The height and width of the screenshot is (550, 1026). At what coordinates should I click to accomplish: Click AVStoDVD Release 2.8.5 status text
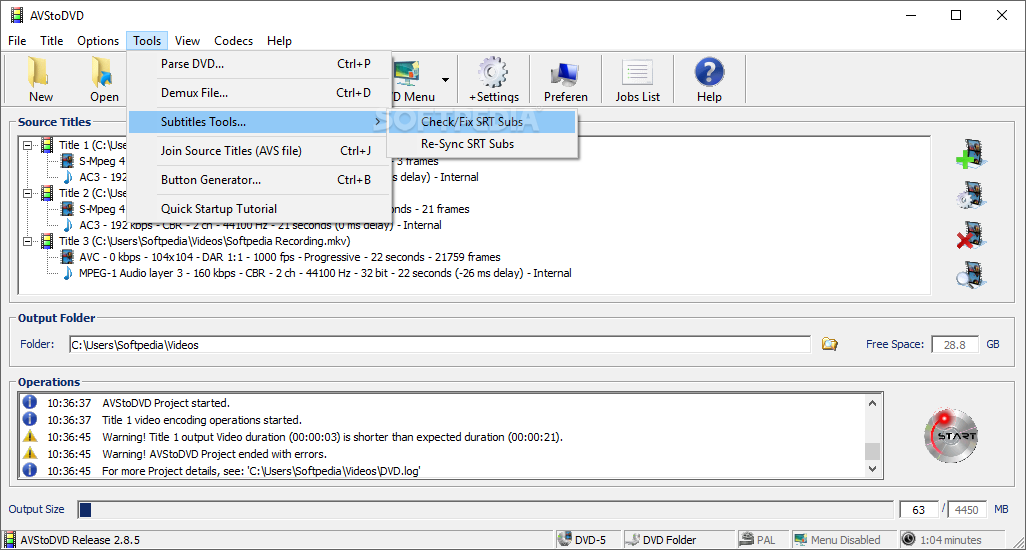pos(80,540)
